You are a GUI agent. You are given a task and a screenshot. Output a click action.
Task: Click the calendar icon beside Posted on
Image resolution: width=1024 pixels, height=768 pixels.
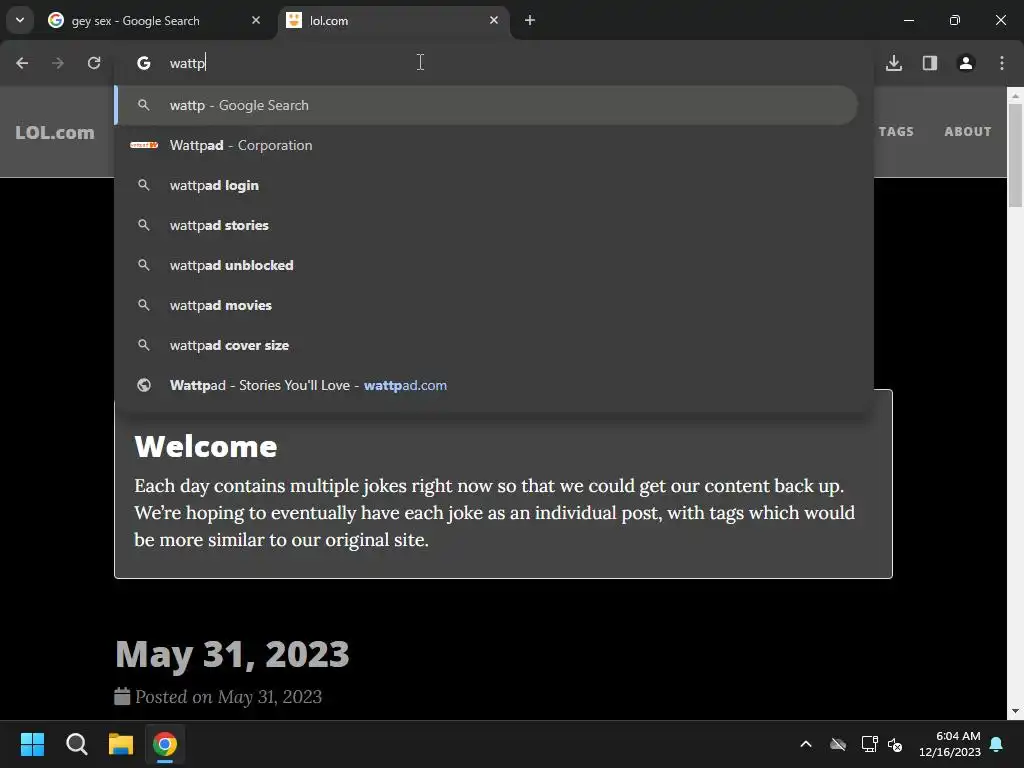pyautogui.click(x=122, y=696)
